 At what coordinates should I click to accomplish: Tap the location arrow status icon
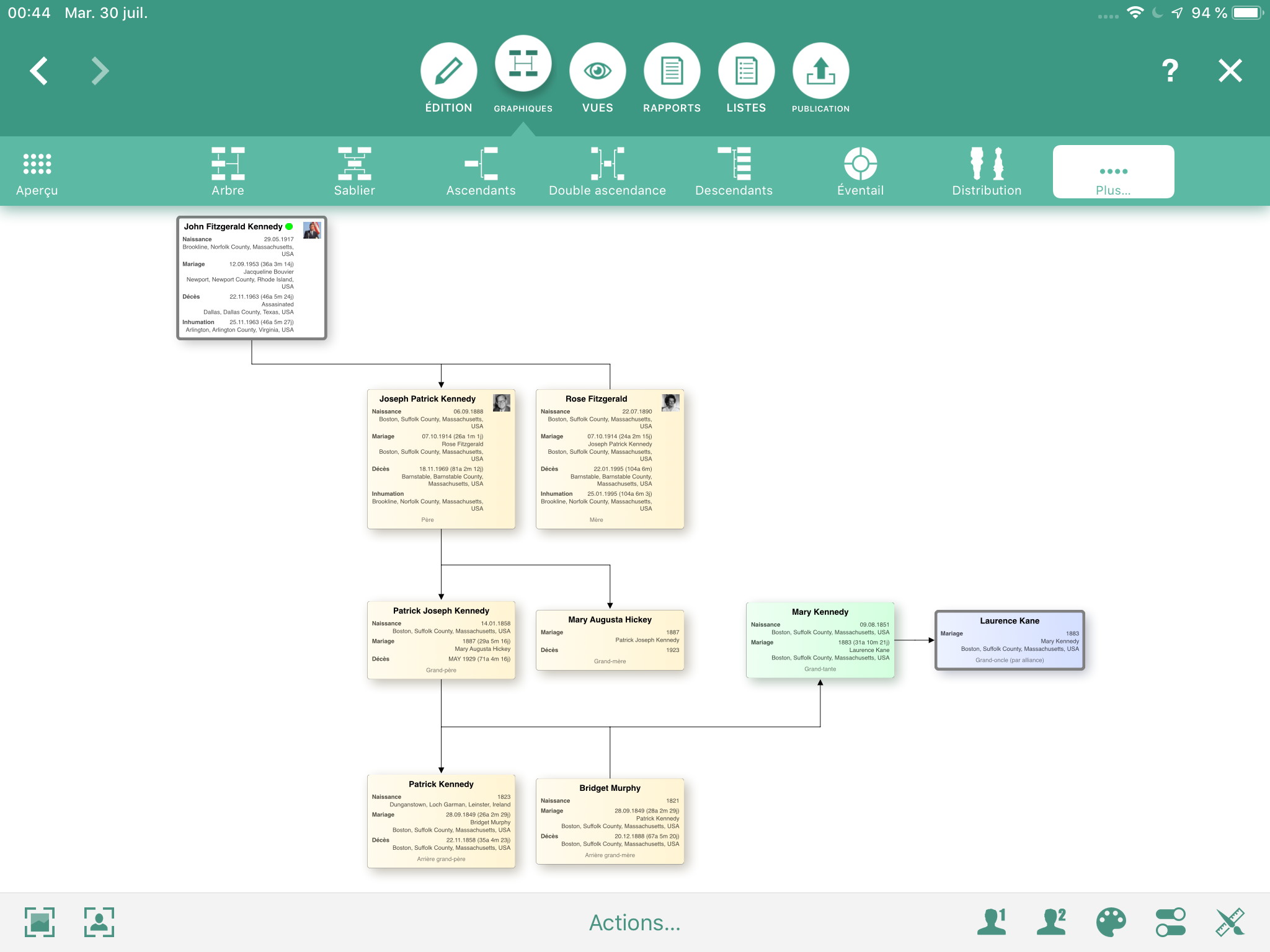pos(1176,13)
